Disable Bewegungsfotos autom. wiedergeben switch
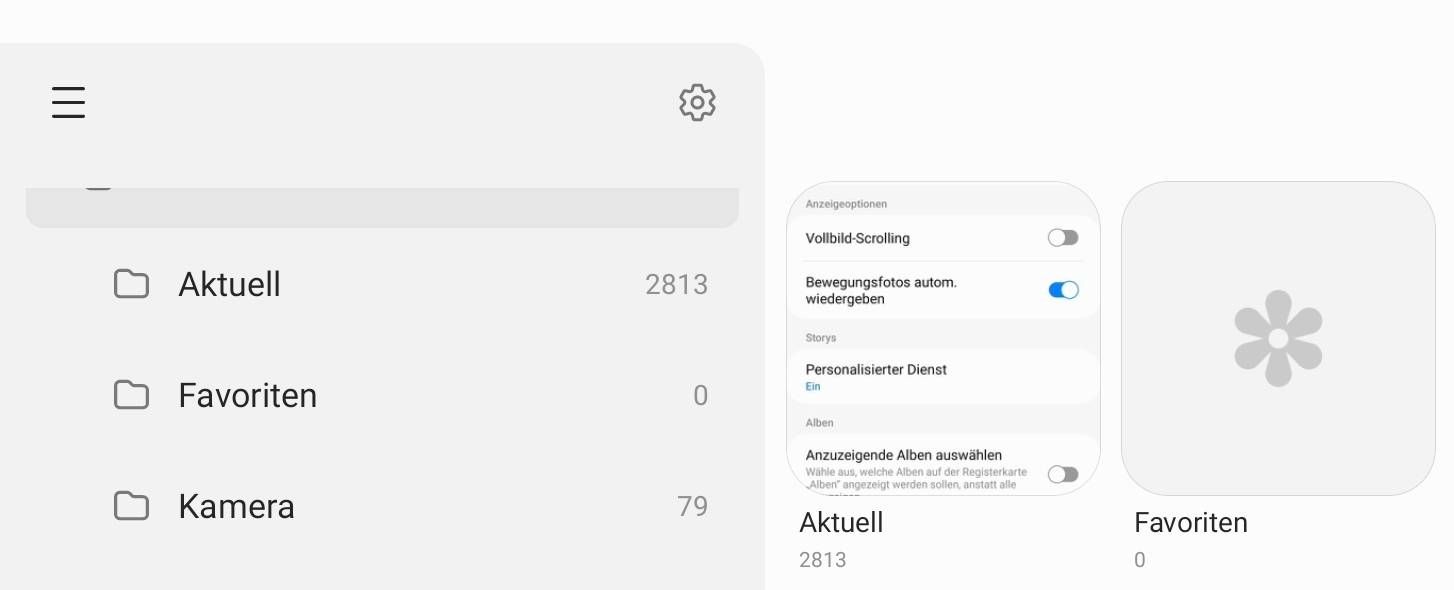This screenshot has height=590, width=1454. coord(1062,290)
